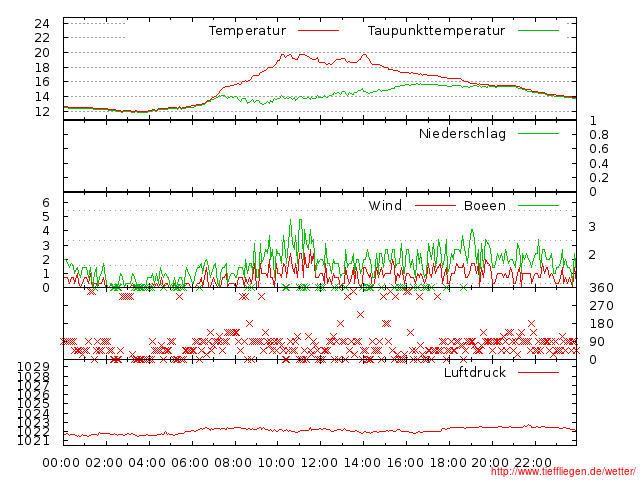Click temperature axis value 14
Screen dimensions: 640x480
point(42,97)
